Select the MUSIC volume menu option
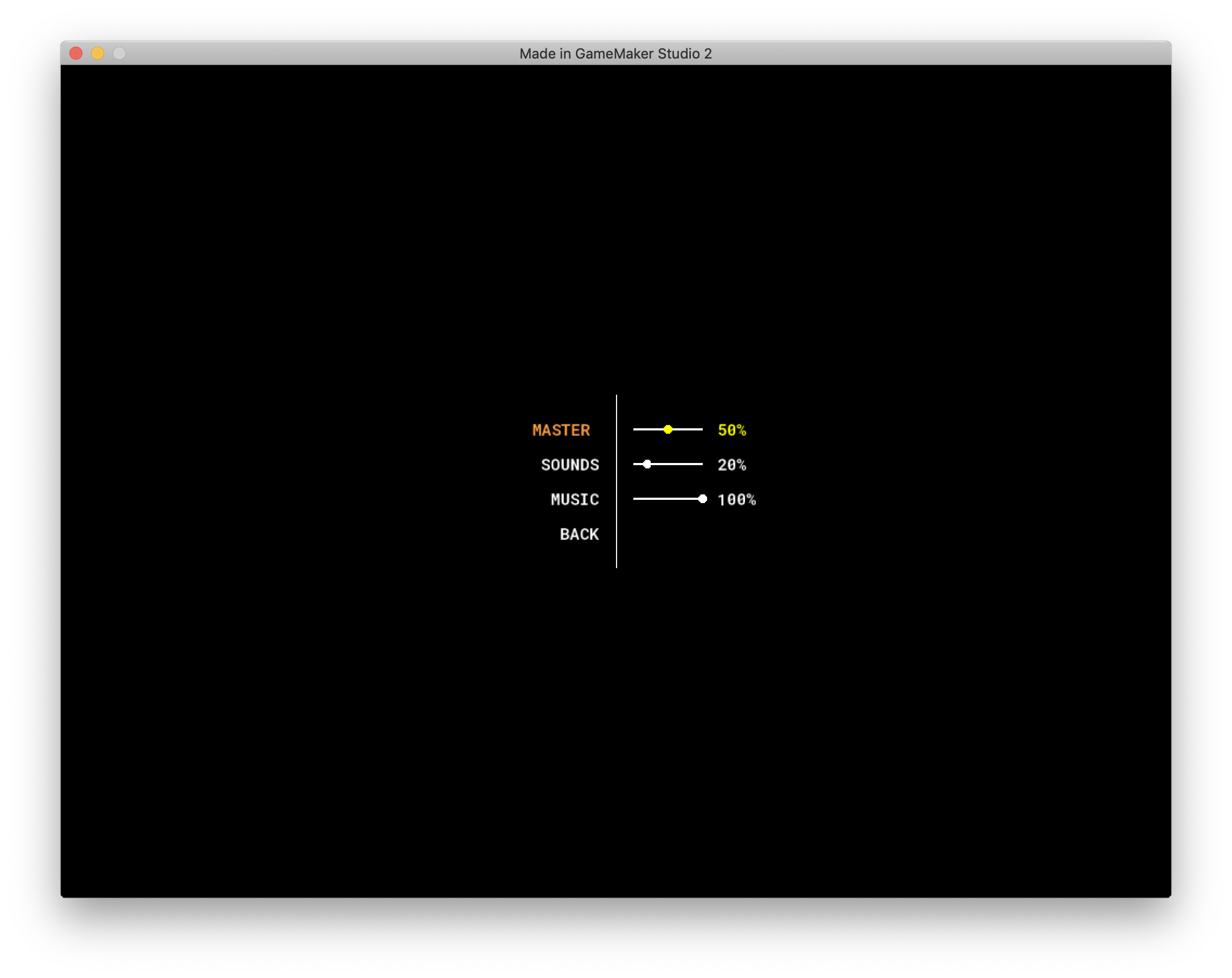 coord(574,500)
